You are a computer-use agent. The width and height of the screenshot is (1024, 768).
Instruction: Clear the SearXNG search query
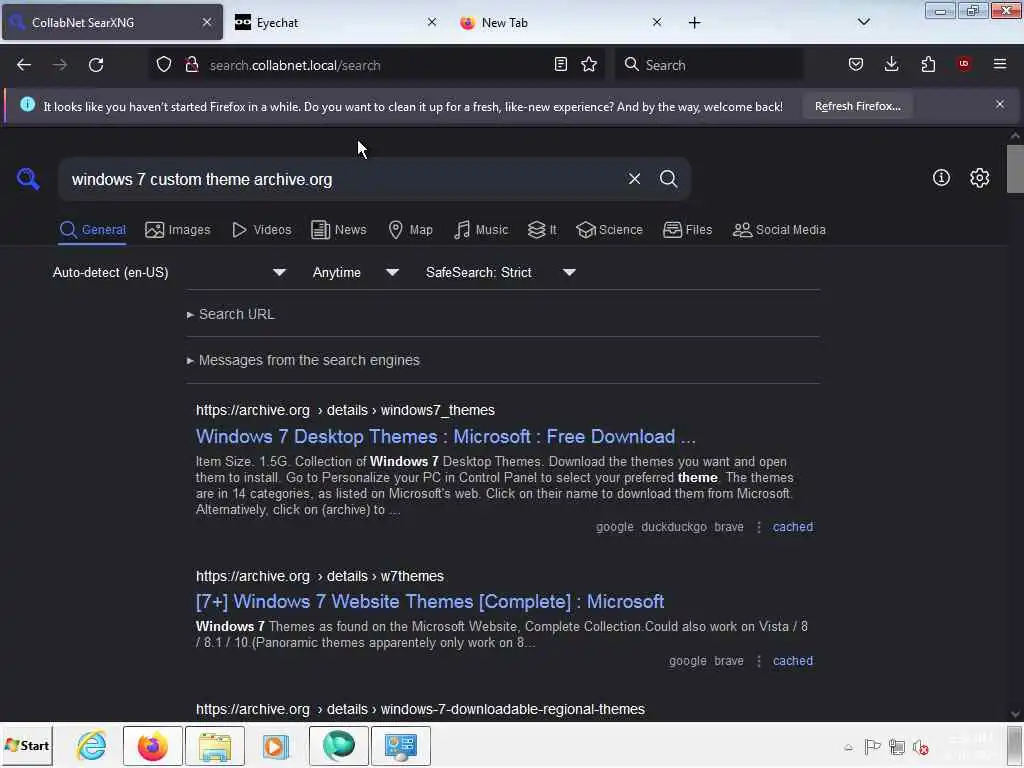point(634,178)
